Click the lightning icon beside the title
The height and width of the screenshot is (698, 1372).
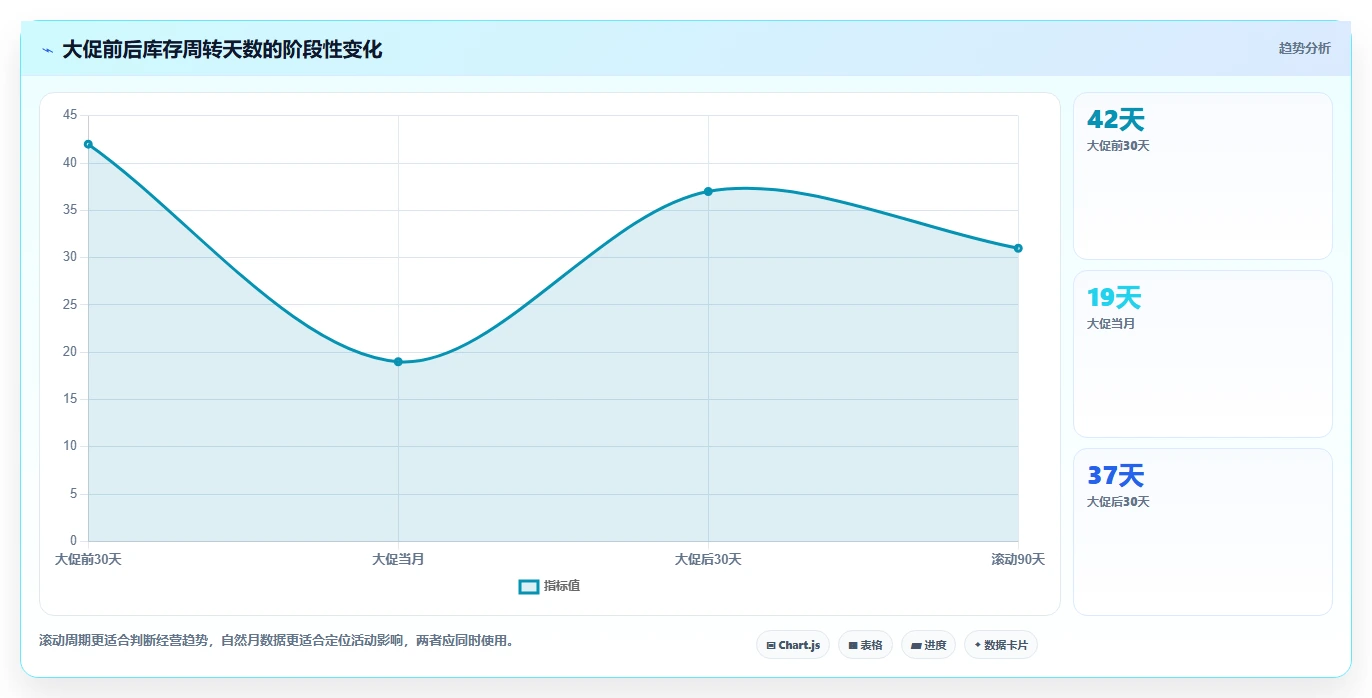(x=47, y=50)
